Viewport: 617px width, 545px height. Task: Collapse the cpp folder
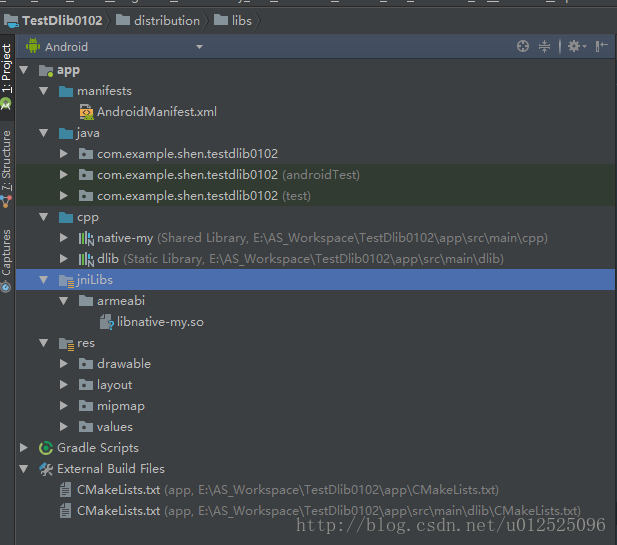44,217
